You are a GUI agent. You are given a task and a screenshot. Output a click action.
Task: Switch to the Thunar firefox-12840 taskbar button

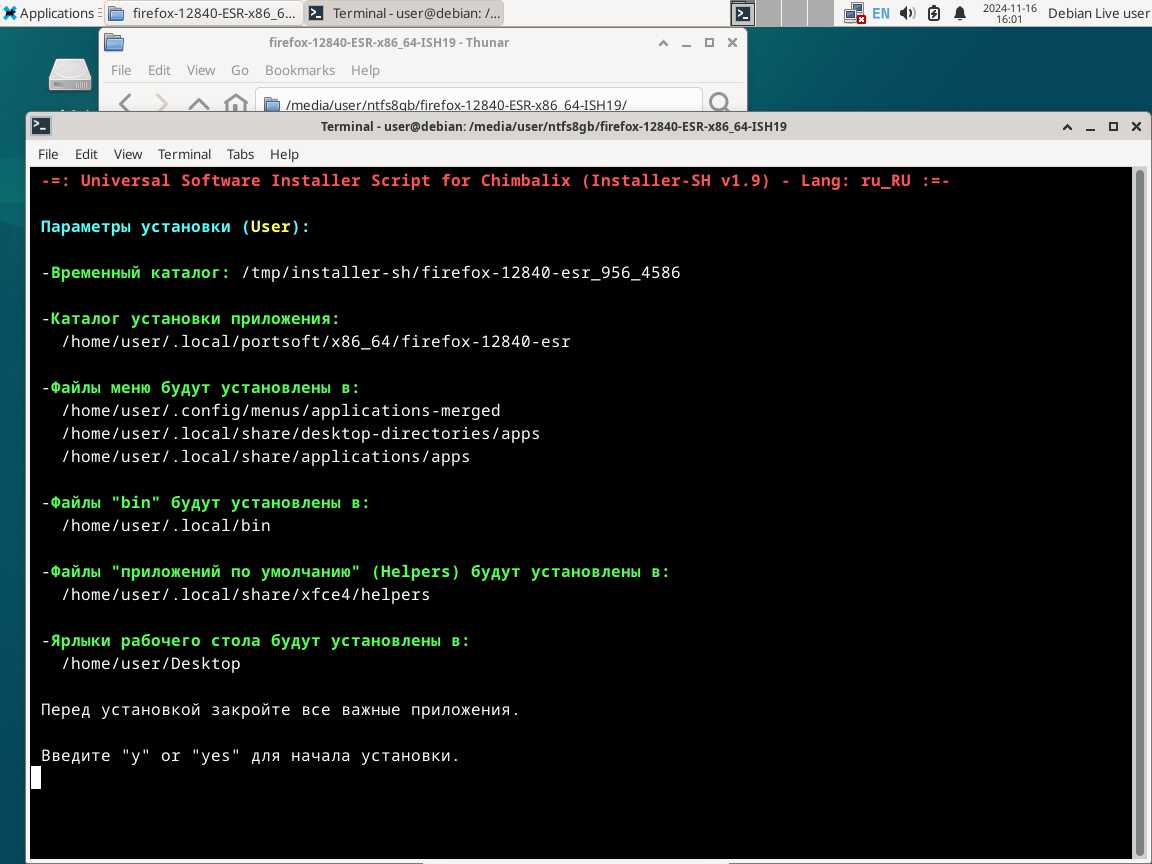204,13
